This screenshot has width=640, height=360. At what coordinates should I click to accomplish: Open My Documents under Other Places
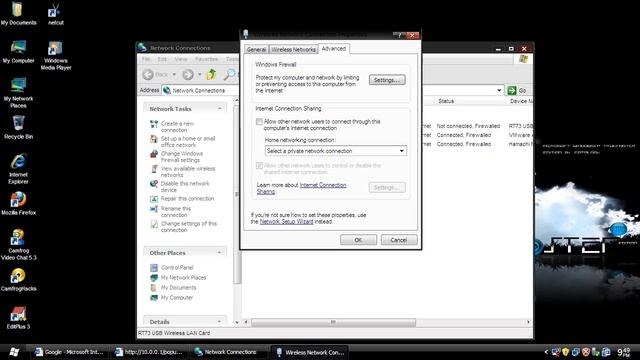click(x=178, y=288)
